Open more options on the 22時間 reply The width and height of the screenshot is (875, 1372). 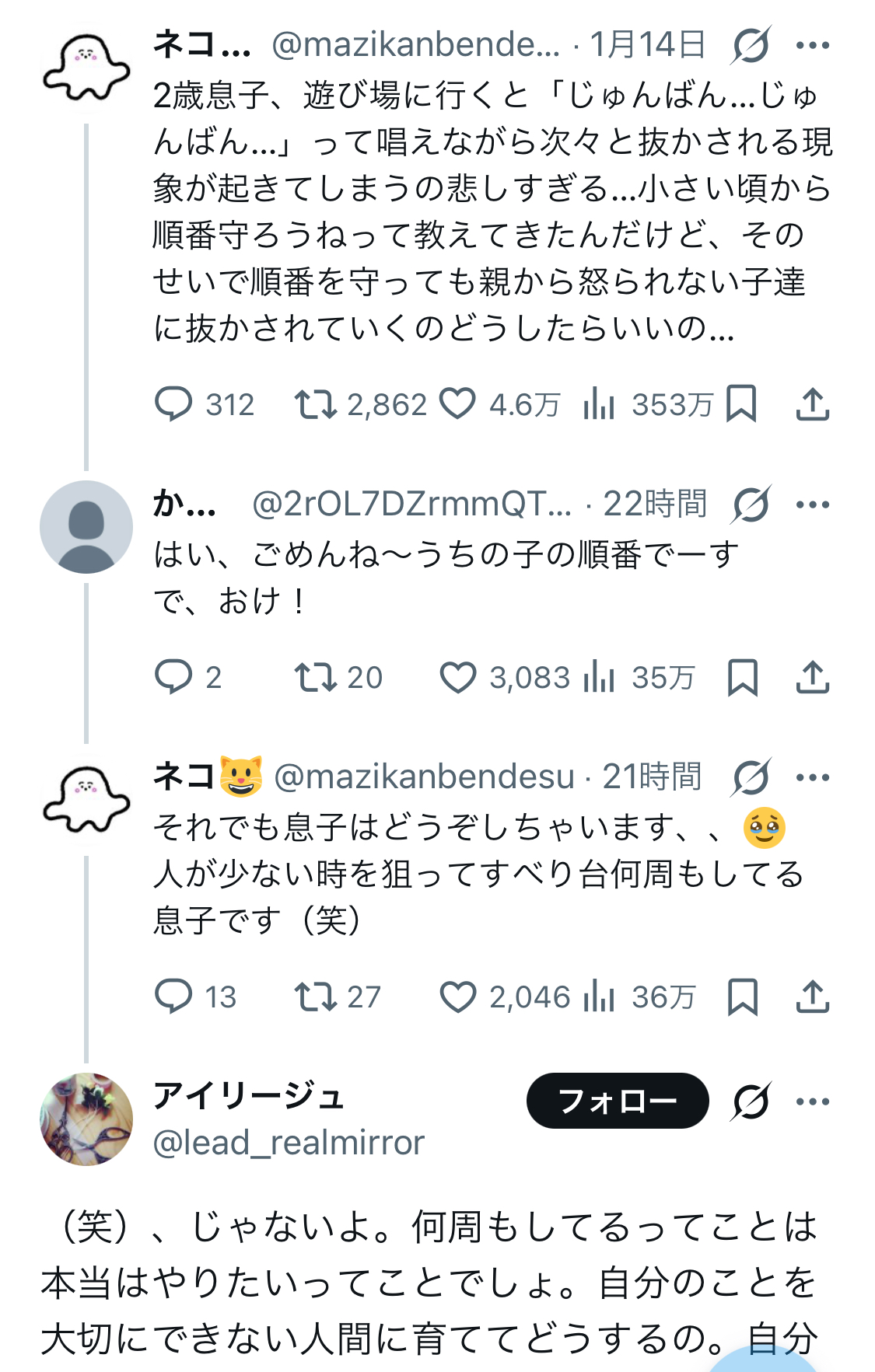813,504
